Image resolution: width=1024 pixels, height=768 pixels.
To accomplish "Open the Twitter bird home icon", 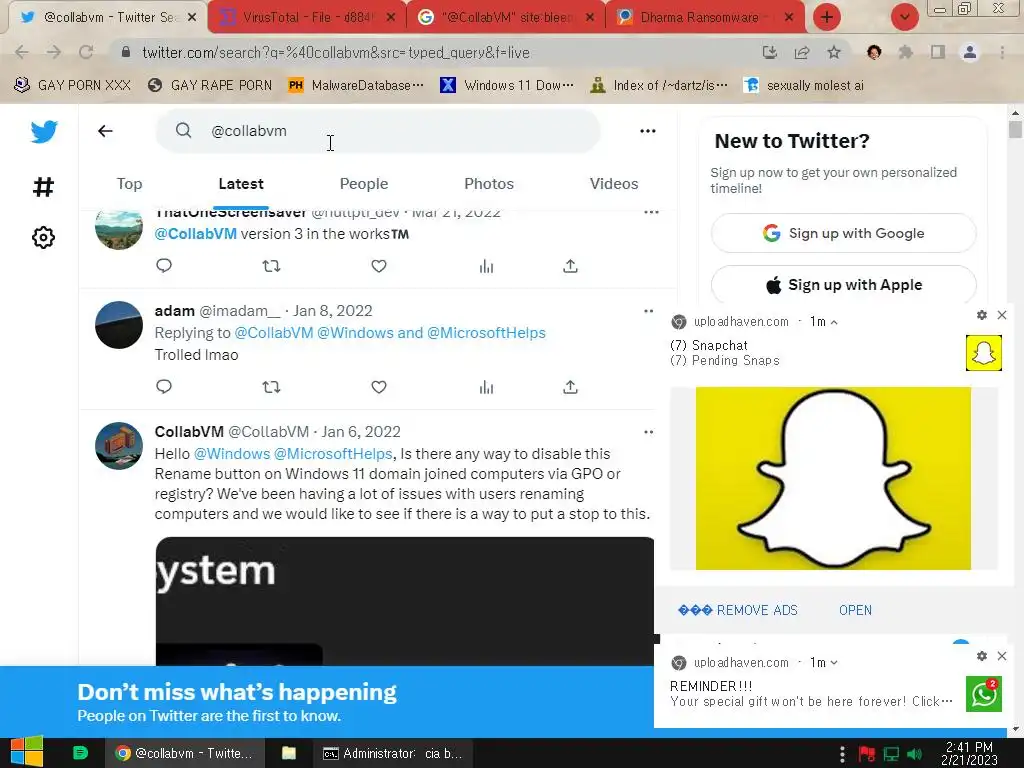I will point(44,132).
